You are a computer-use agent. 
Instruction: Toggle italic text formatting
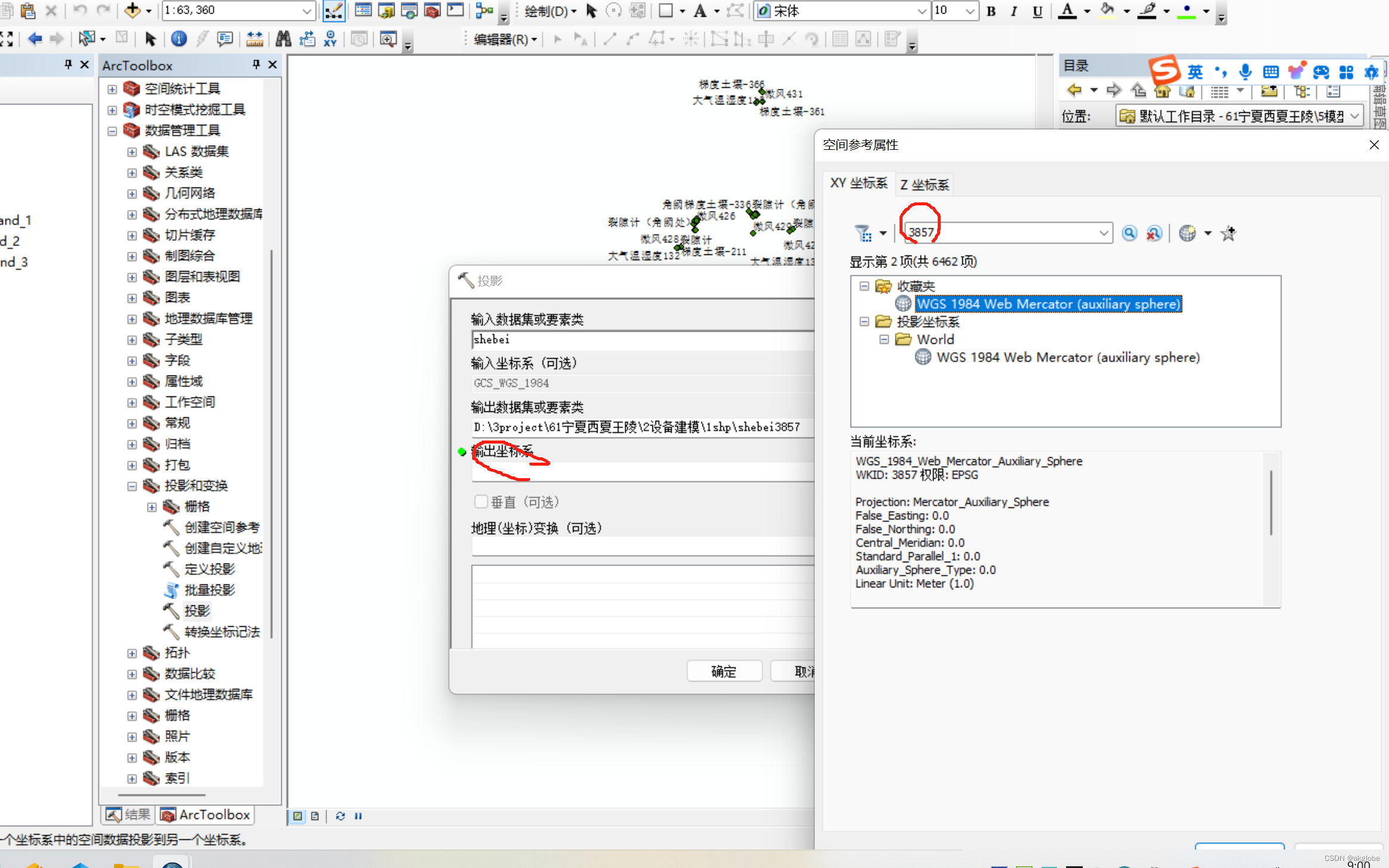[1014, 11]
